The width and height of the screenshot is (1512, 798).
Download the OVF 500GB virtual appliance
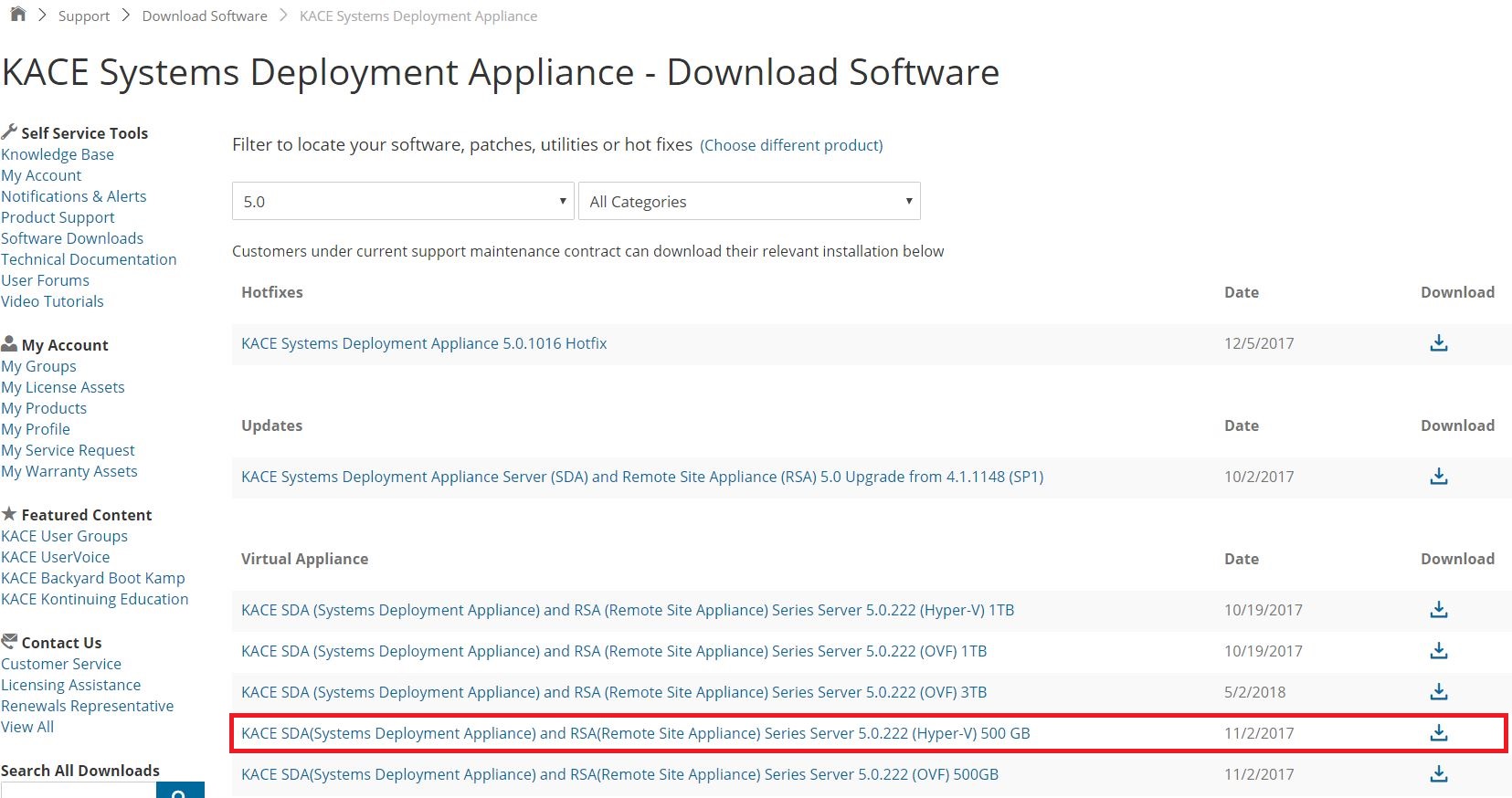(1439, 774)
